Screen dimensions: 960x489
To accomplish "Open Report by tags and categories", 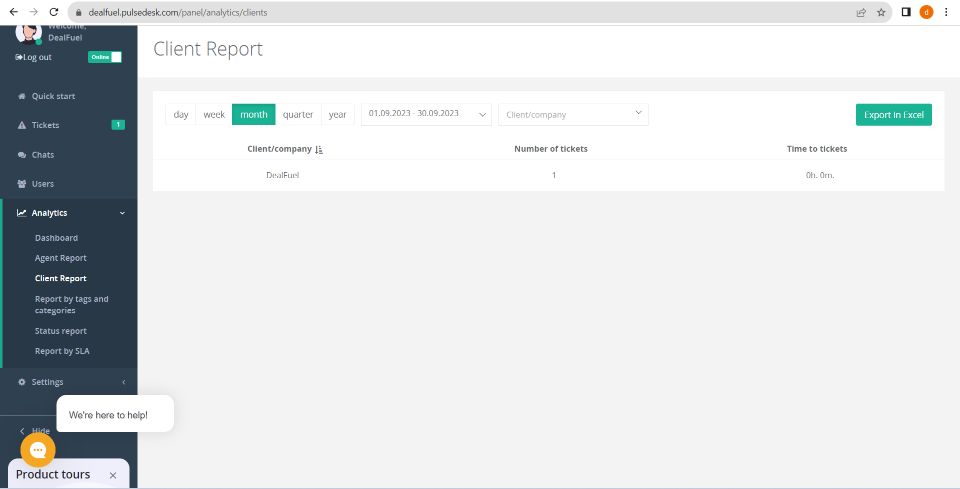I will [72, 305].
